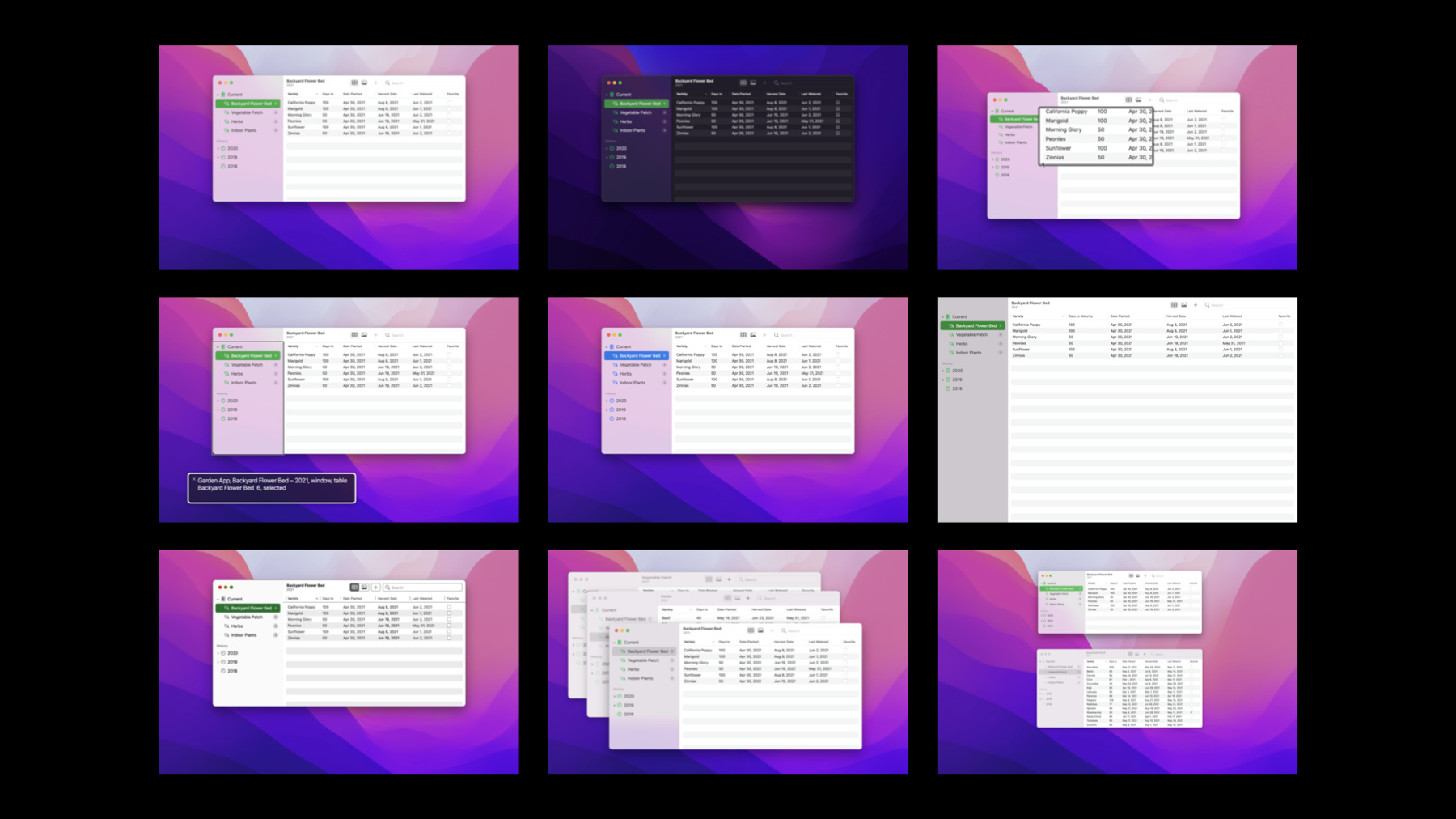Click lower faded window in two-window screenshot
1456x819 pixels.
(1120, 689)
